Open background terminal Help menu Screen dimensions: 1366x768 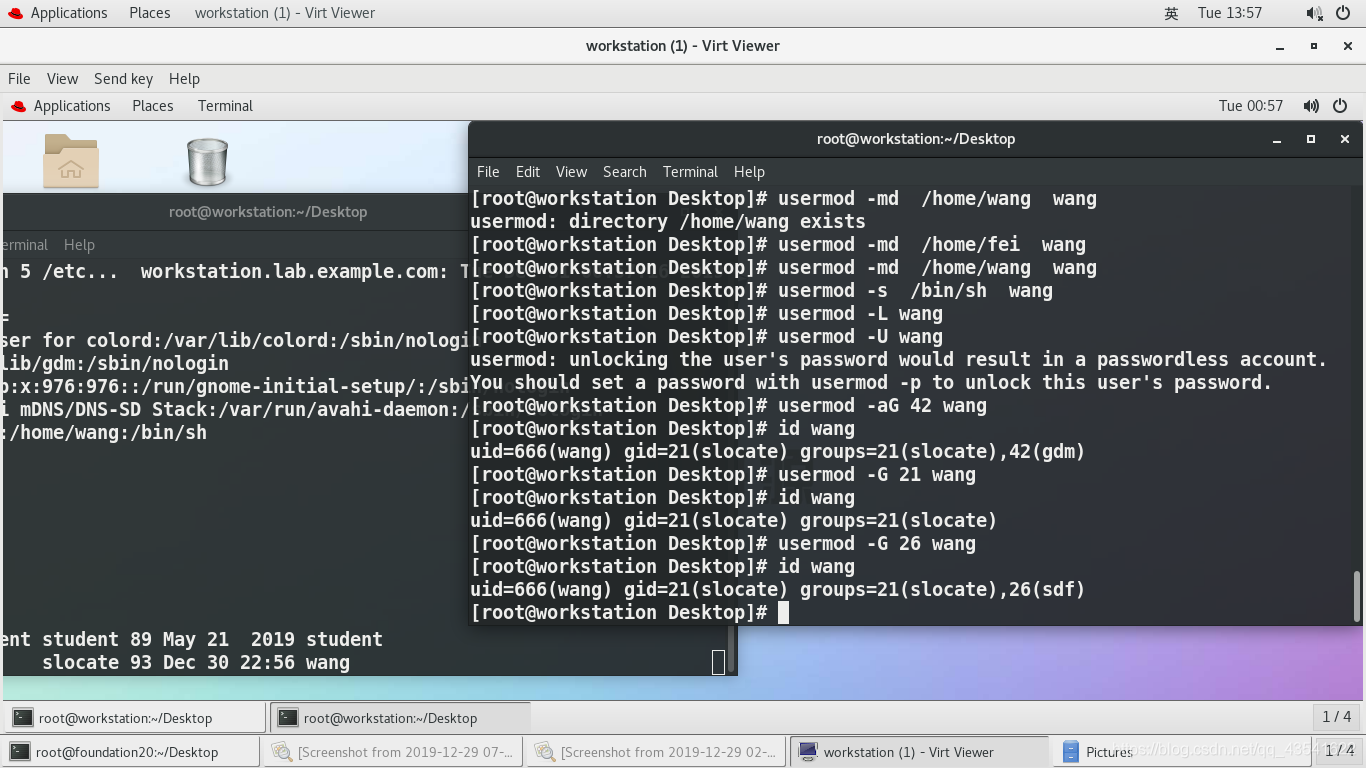click(79, 245)
